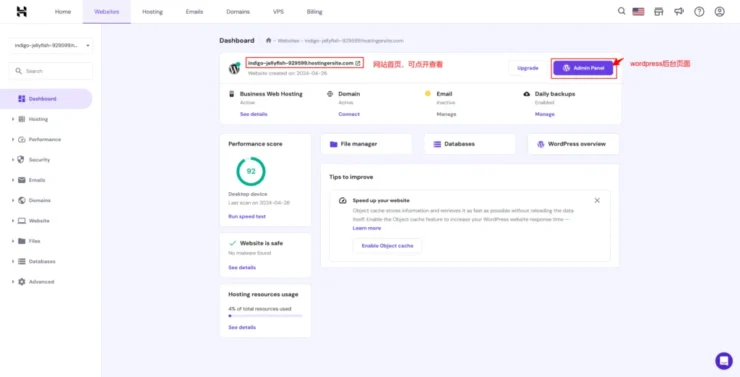Expand the Website sidebar section arrow
This screenshot has height=377, width=740.
[x=13, y=221]
